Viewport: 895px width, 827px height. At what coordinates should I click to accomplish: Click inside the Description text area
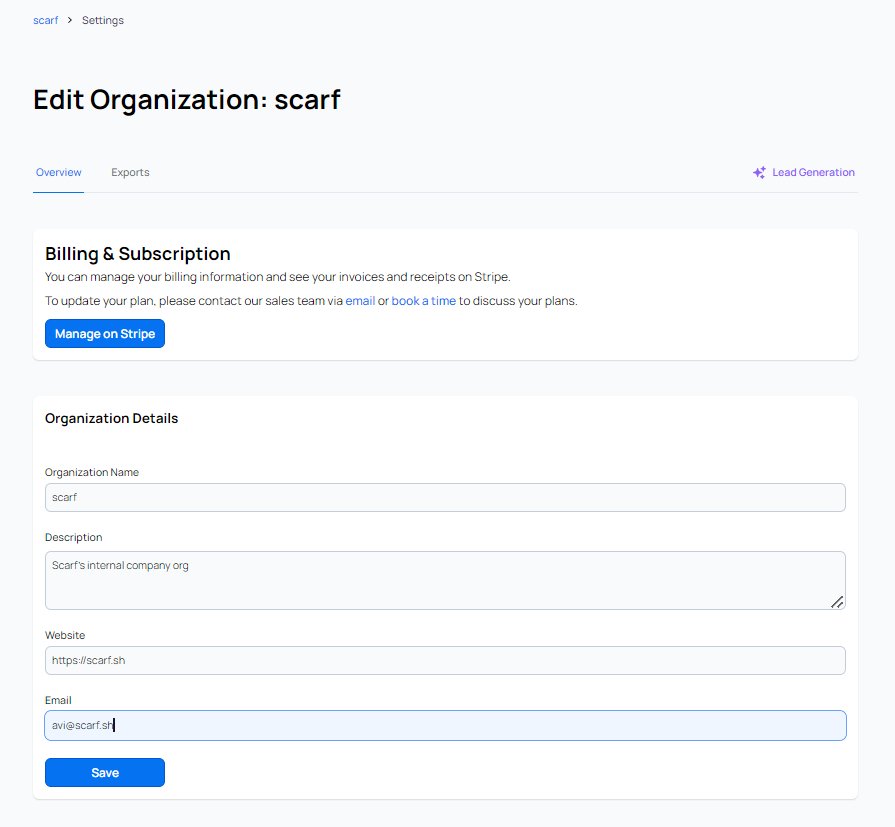(x=445, y=580)
